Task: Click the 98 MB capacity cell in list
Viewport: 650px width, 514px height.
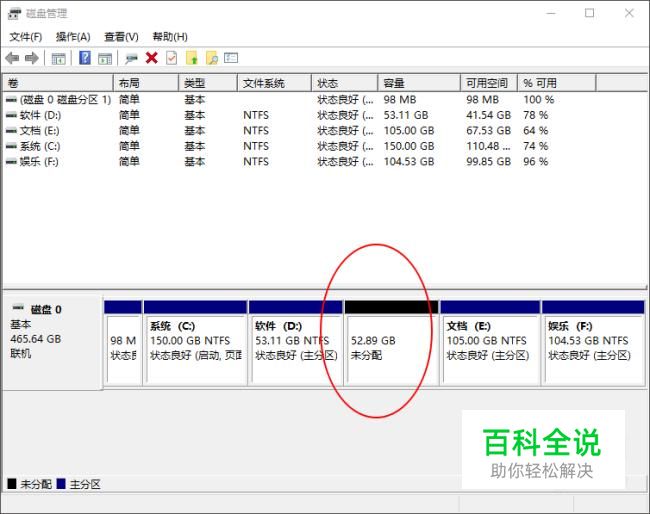Action: [x=400, y=100]
